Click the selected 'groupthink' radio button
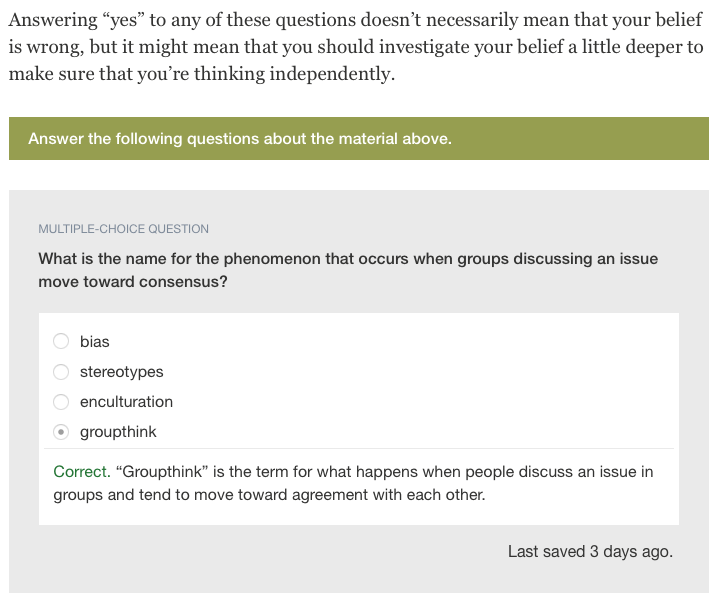 click(61, 432)
